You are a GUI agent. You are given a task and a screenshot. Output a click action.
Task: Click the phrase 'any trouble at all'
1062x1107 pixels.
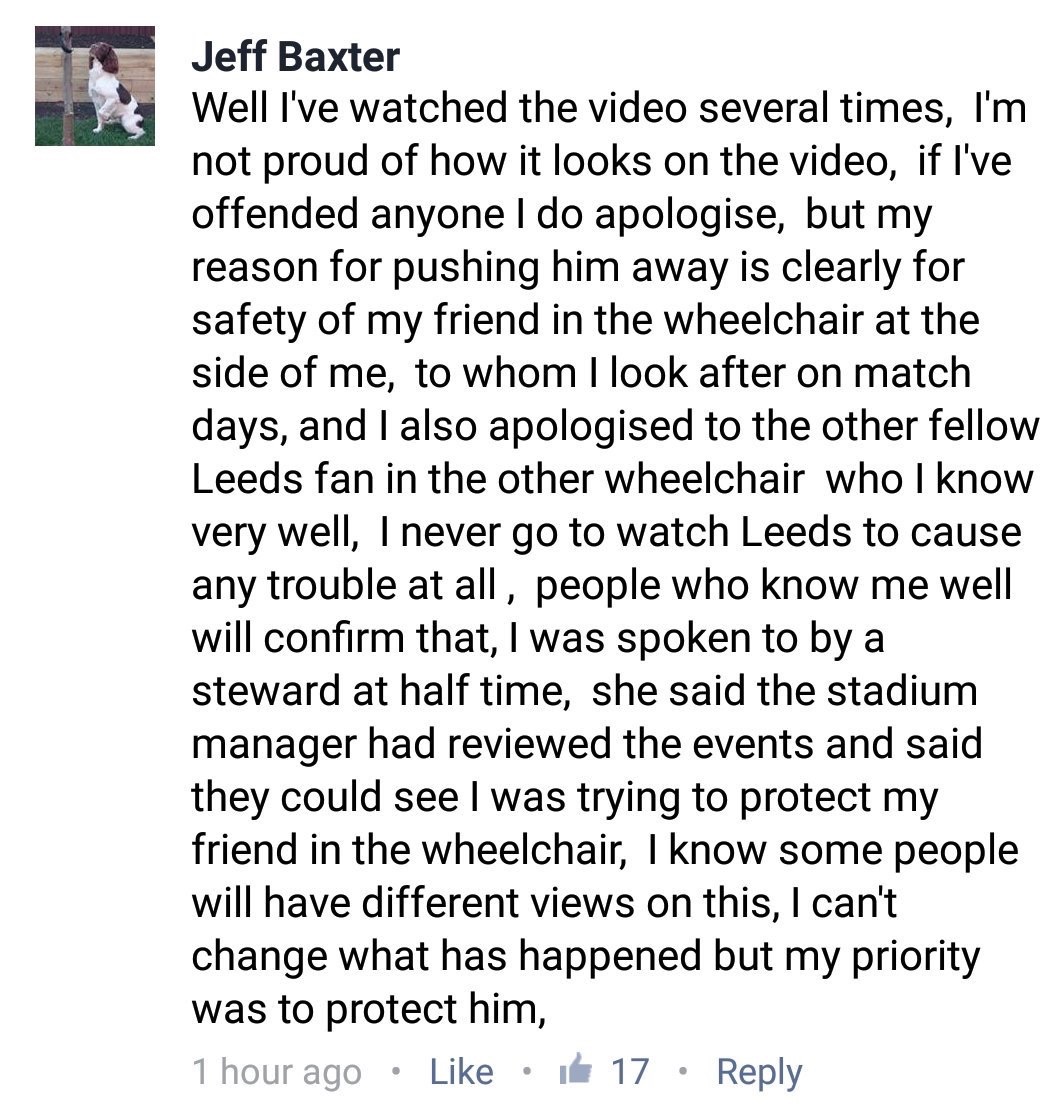(x=344, y=585)
